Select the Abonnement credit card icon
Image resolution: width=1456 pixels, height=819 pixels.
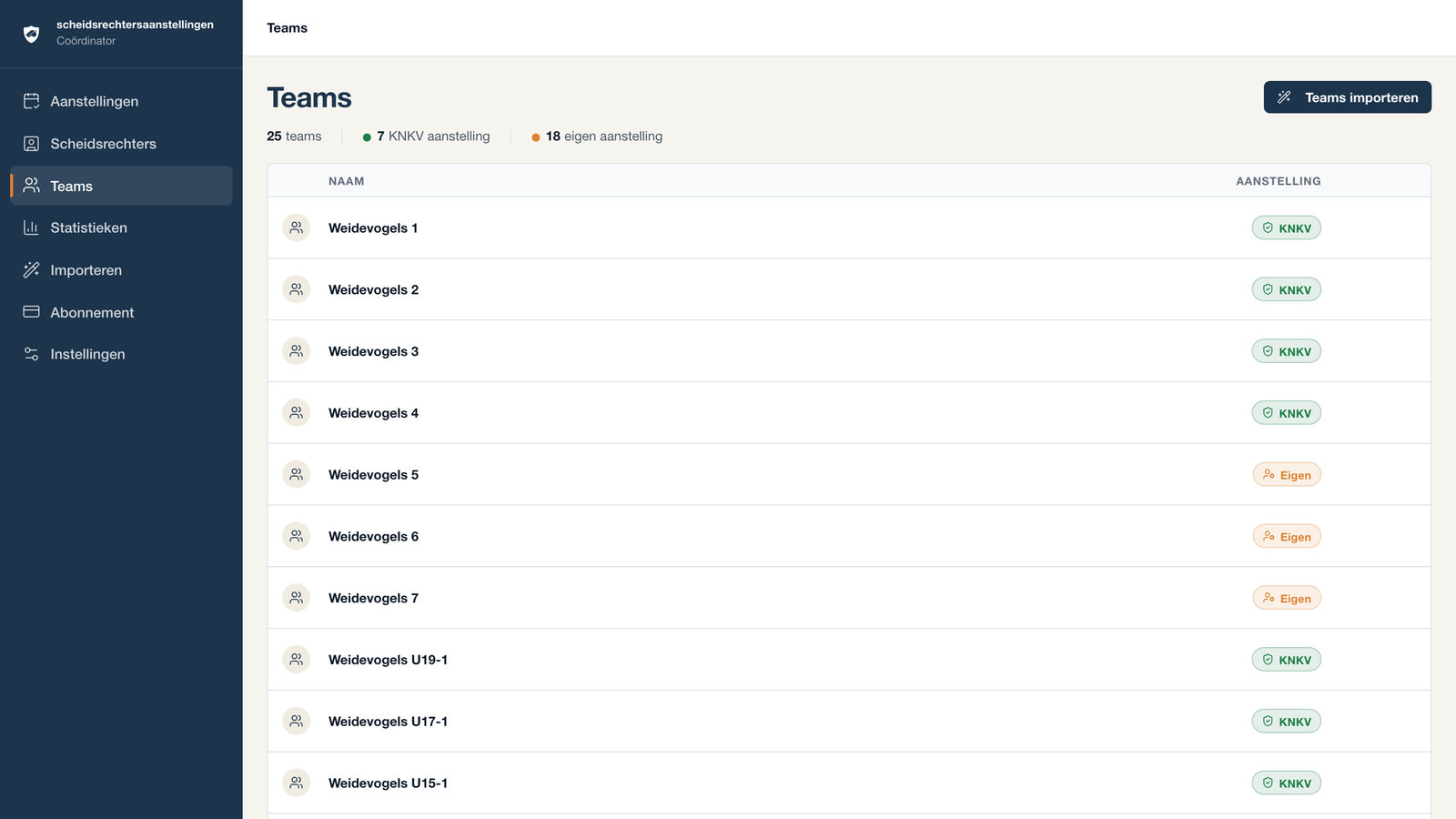(31, 312)
